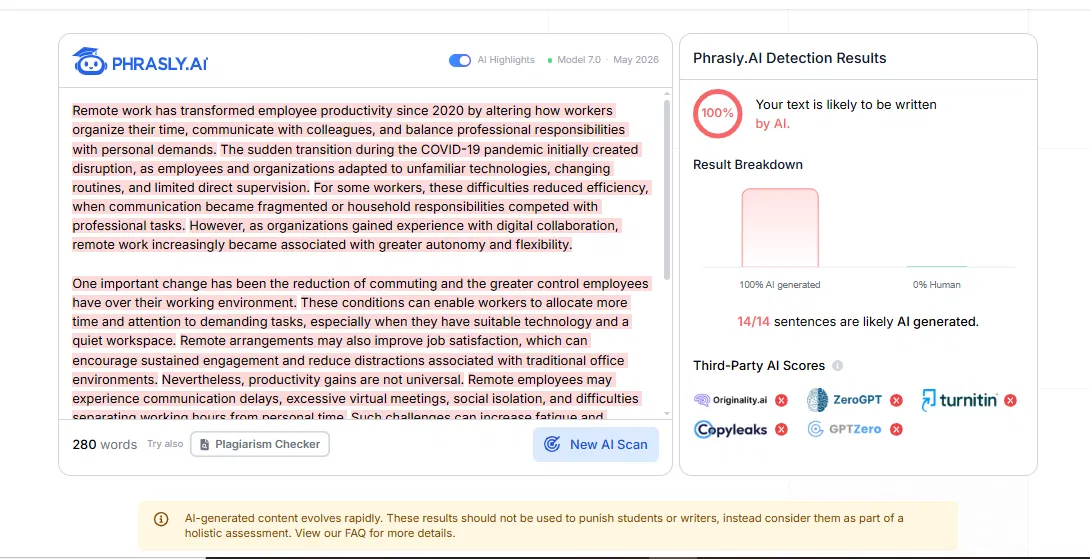Click the 'Third-Party AI Scores' heading
Screen dimensions: 1090x559
point(759,366)
